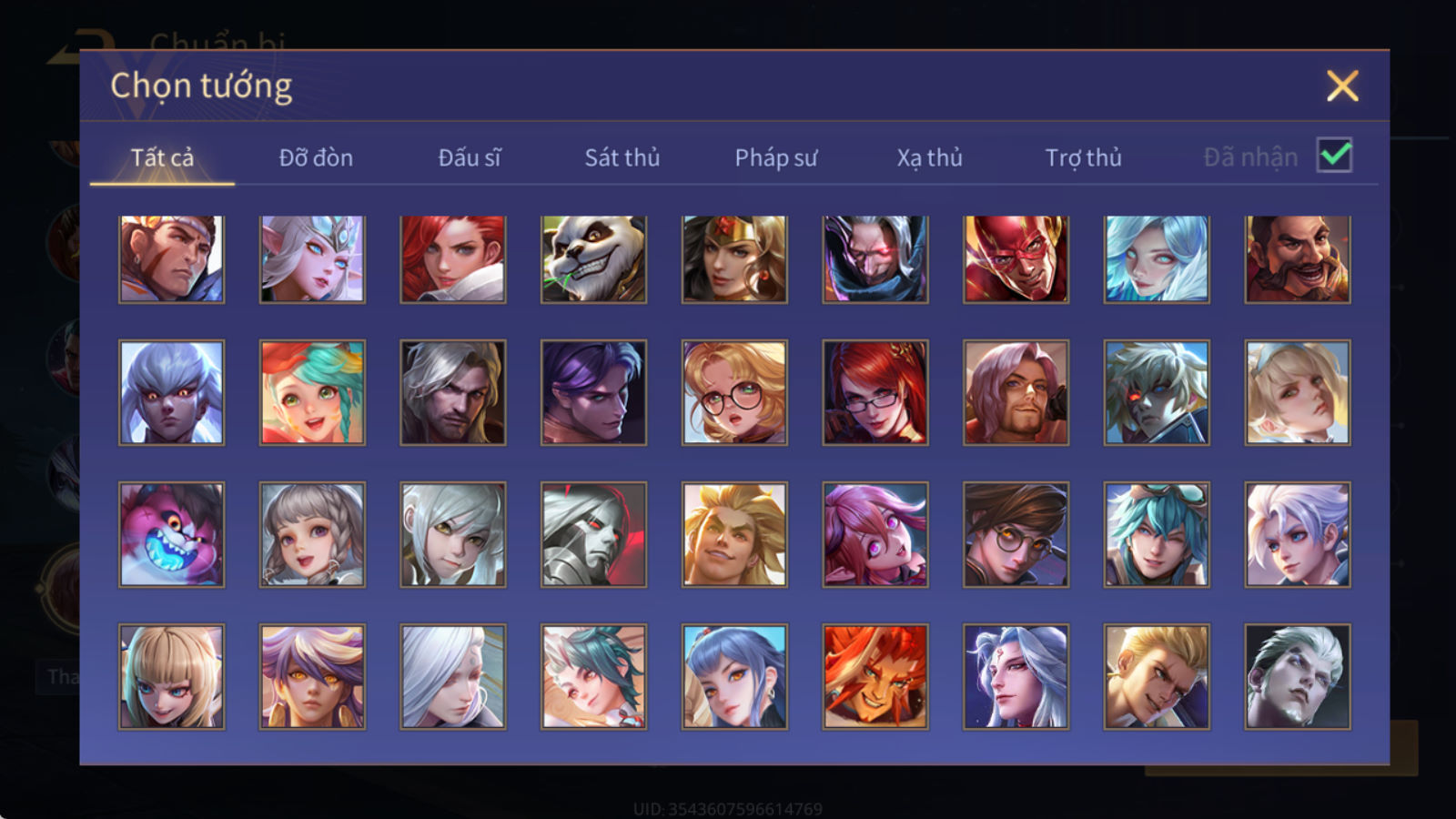Toggle the Đã nhận checkbox

pos(1334,156)
